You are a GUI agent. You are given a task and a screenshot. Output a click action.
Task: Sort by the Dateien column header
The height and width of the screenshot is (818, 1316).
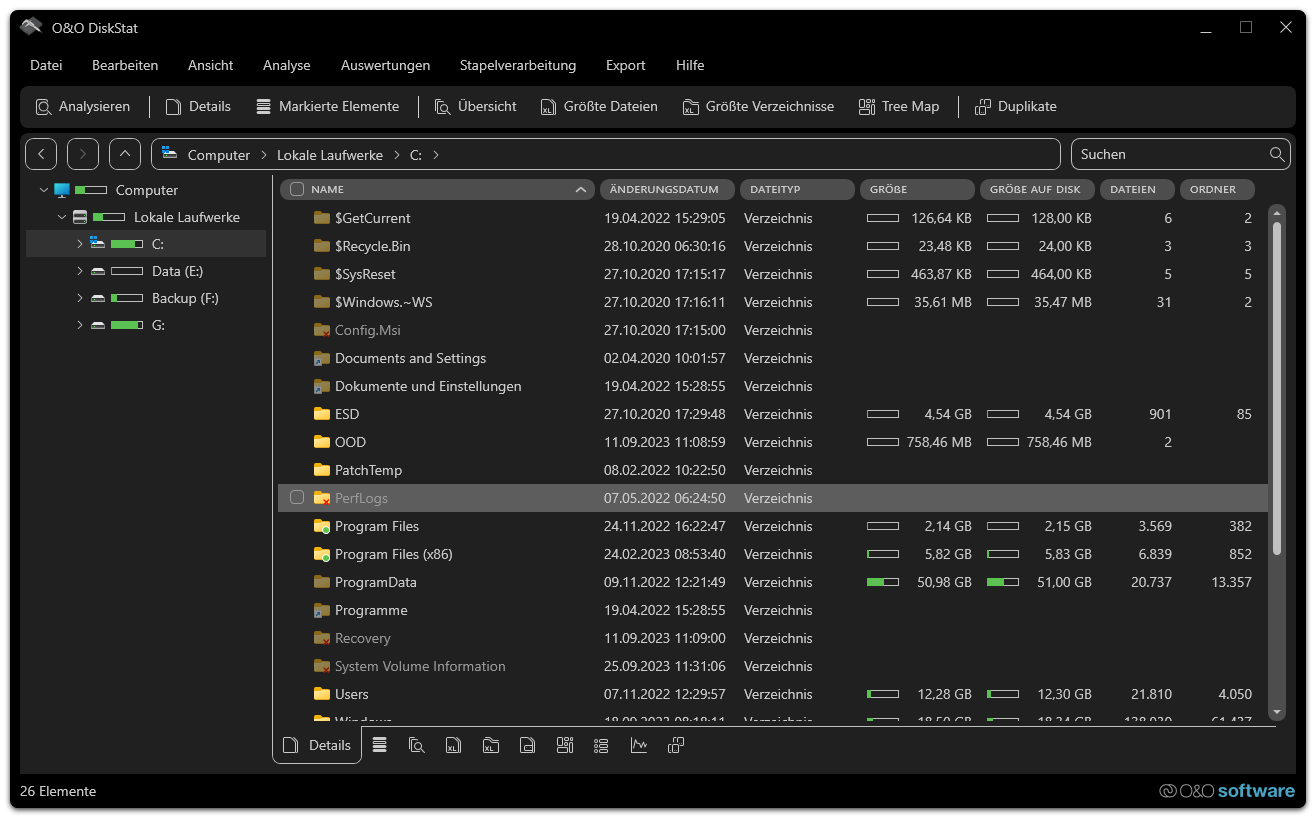(1137, 189)
